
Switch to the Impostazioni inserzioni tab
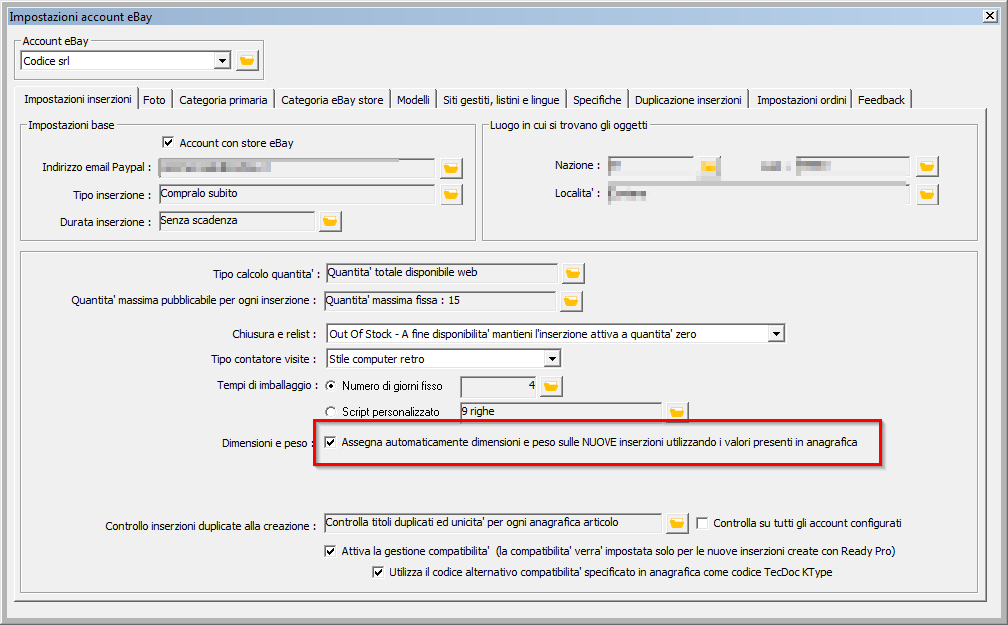click(78, 99)
